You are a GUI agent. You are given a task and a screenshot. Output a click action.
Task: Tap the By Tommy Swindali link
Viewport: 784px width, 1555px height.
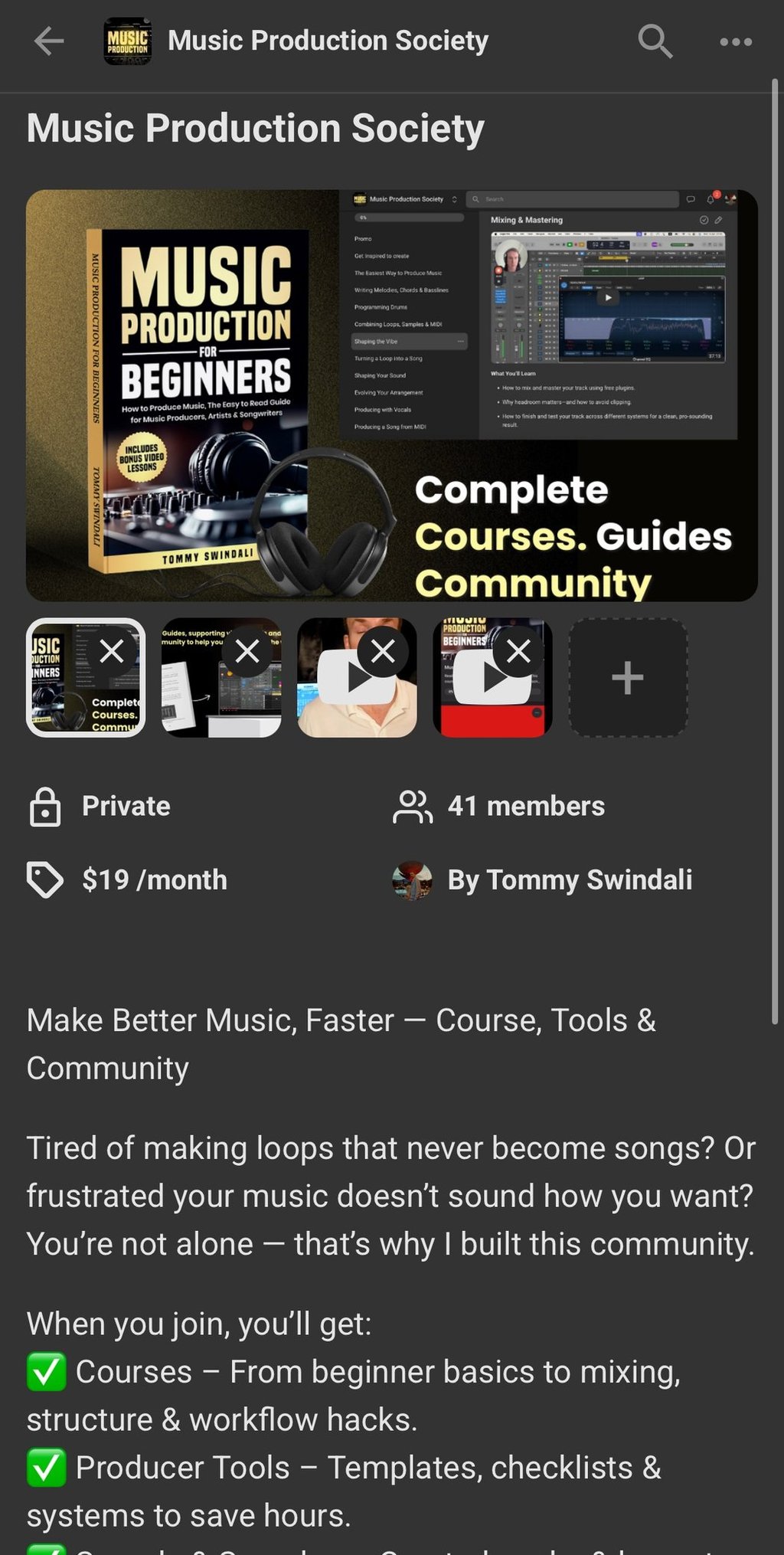coord(570,880)
